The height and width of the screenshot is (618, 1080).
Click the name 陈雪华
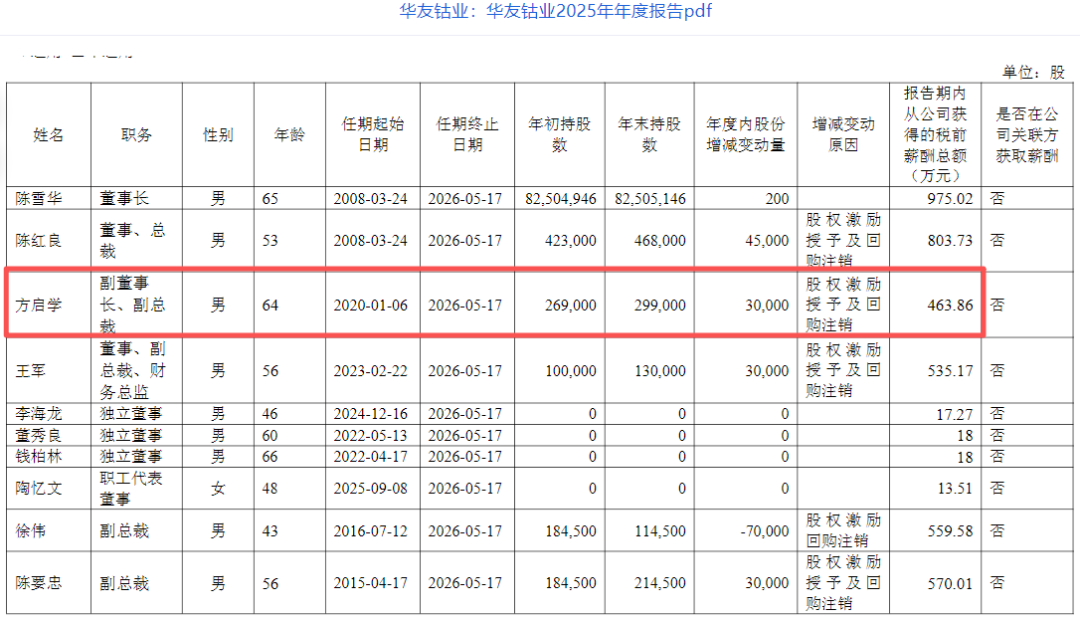[39, 199]
